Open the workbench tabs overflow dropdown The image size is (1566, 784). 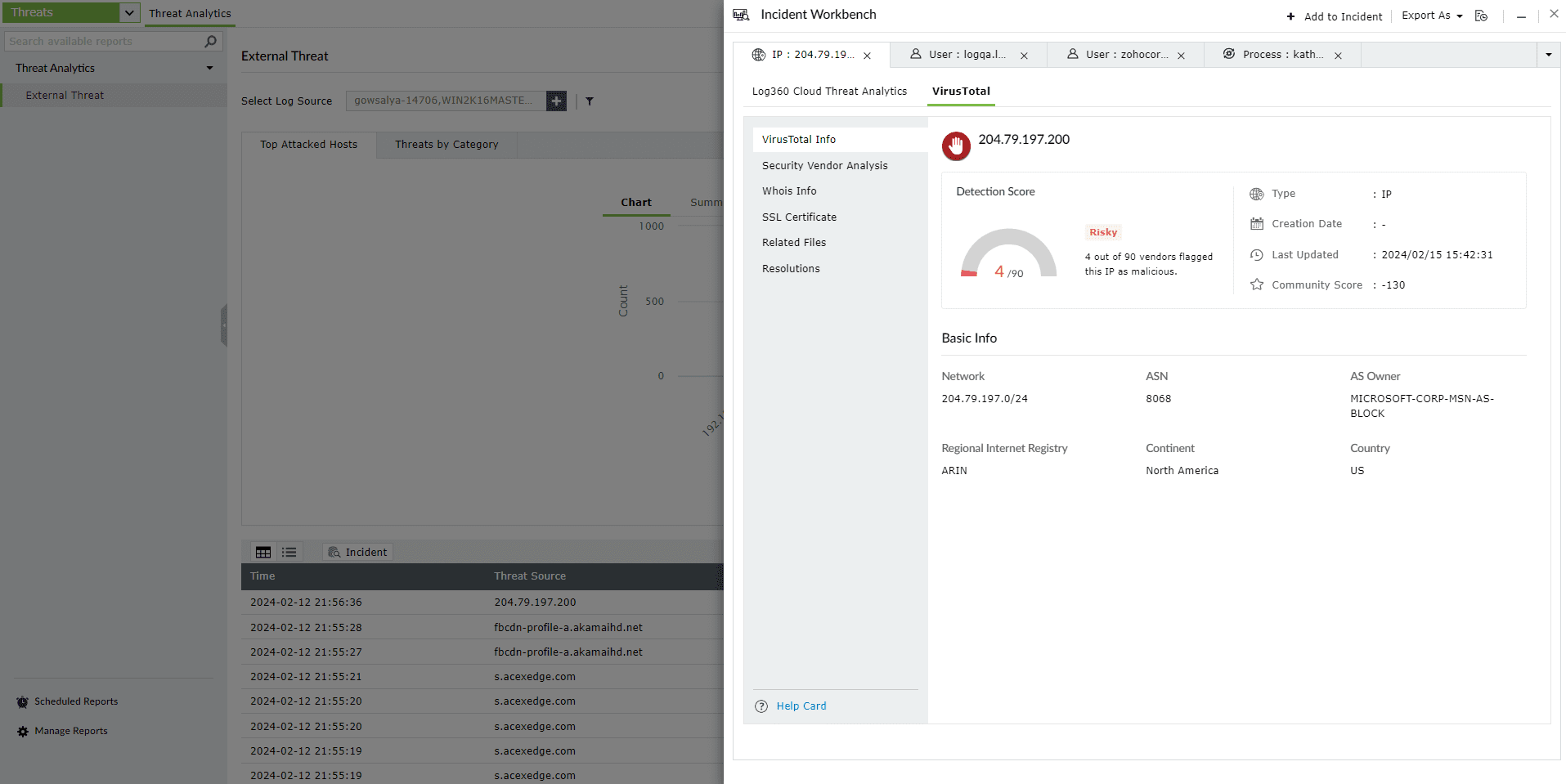[1549, 55]
